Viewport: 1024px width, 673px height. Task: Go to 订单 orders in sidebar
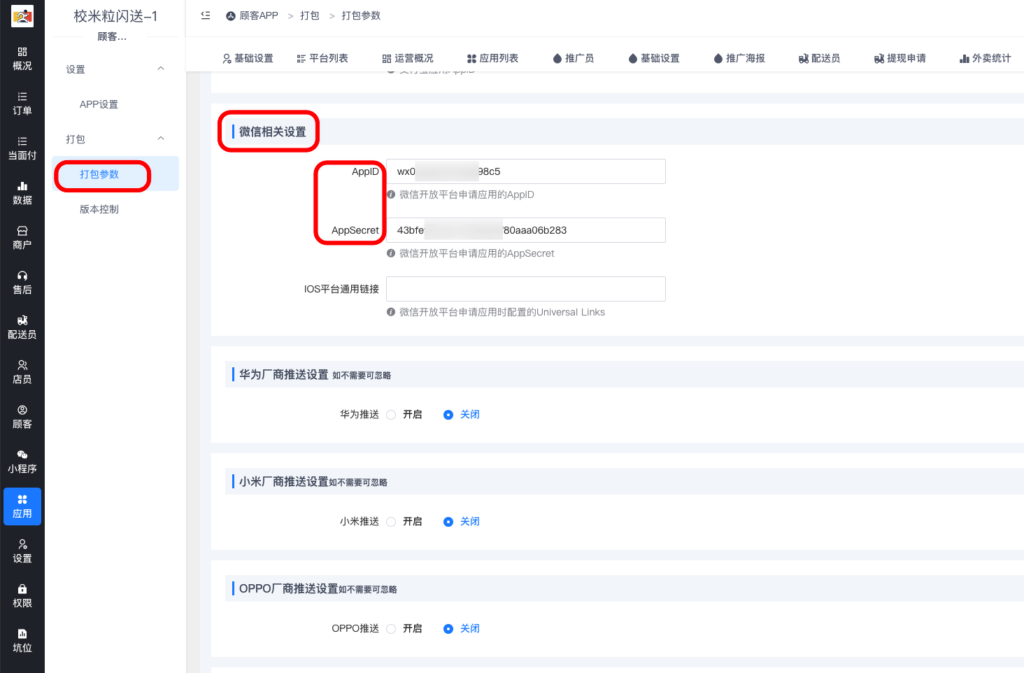(22, 103)
